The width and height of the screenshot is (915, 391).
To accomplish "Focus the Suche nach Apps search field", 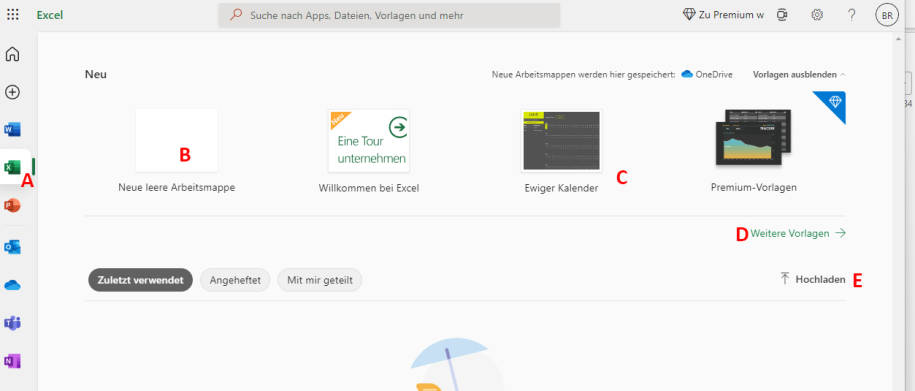I will (x=389, y=15).
